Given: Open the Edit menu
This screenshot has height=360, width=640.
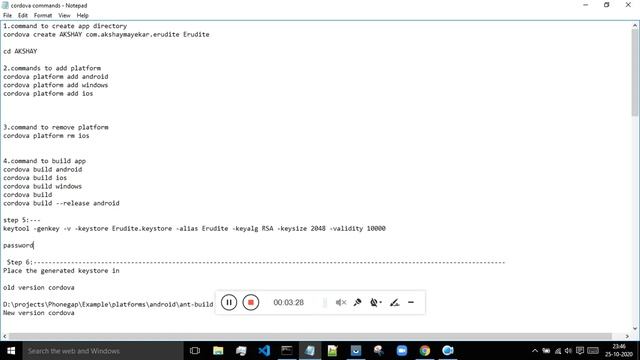Looking at the screenshot, I should pyautogui.click(x=23, y=16).
